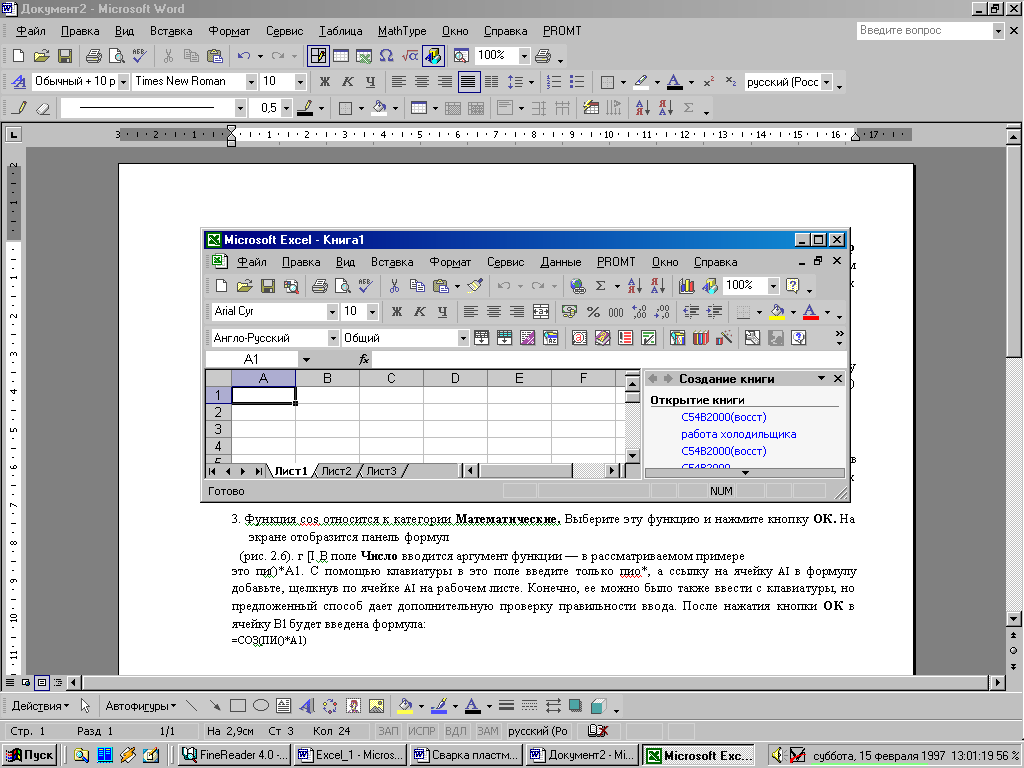This screenshot has width=1024, height=768.
Task: Insert Text Box from drawing toolbar
Action: click(283, 706)
